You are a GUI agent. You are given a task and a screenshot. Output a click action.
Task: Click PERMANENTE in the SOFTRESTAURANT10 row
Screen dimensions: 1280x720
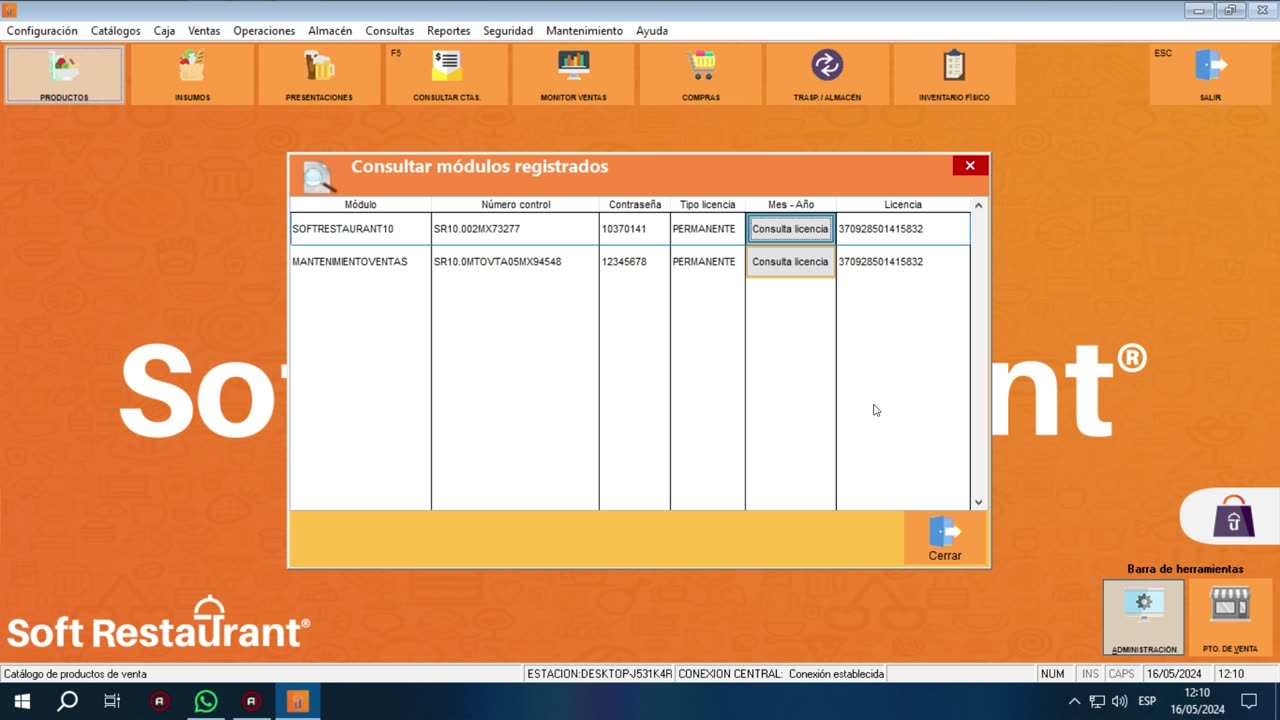(708, 229)
